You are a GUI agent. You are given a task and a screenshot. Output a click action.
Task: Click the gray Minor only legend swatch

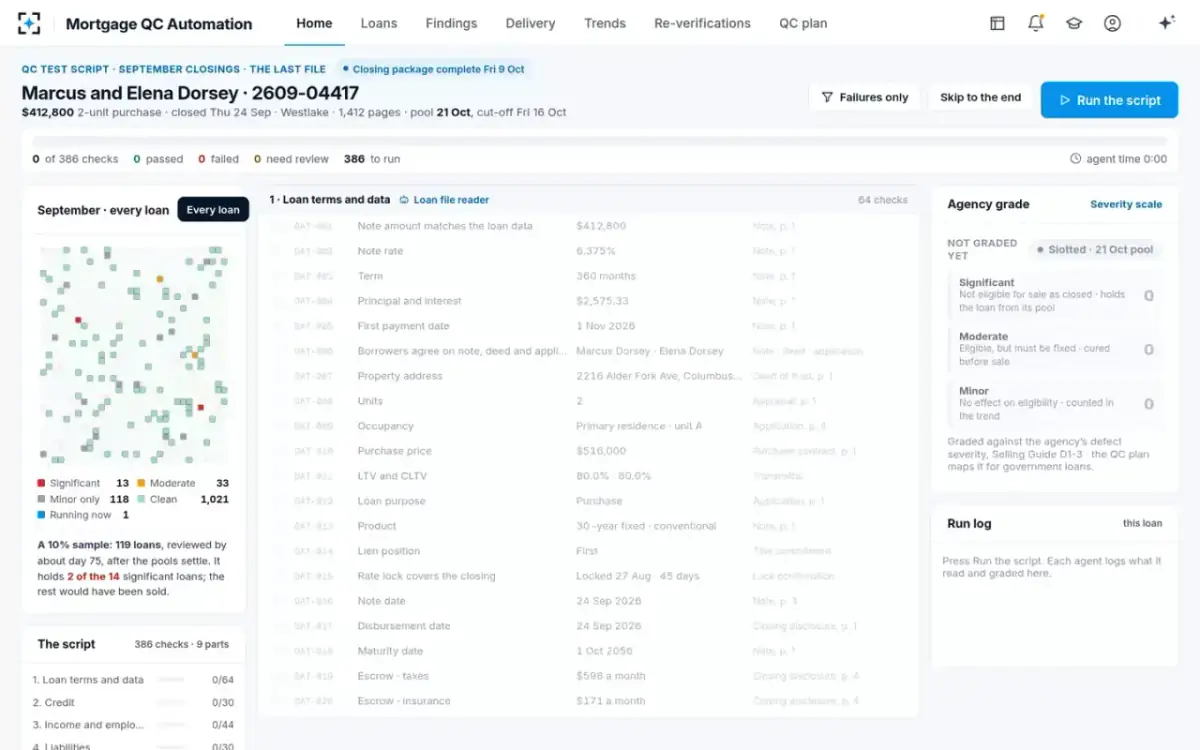click(41, 499)
